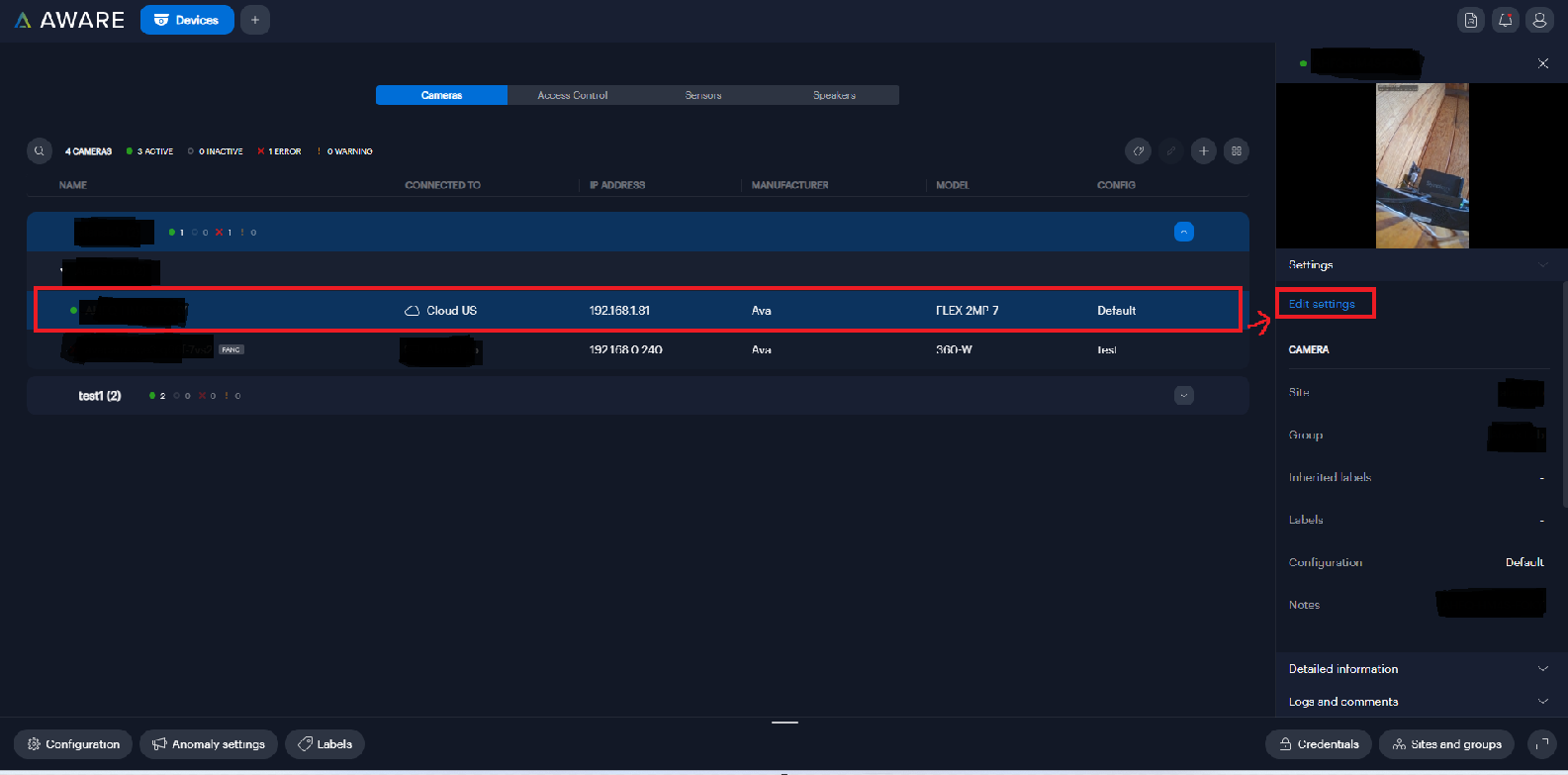The image size is (1568, 775).
Task: Switch to grid view icon
Action: click(1236, 151)
